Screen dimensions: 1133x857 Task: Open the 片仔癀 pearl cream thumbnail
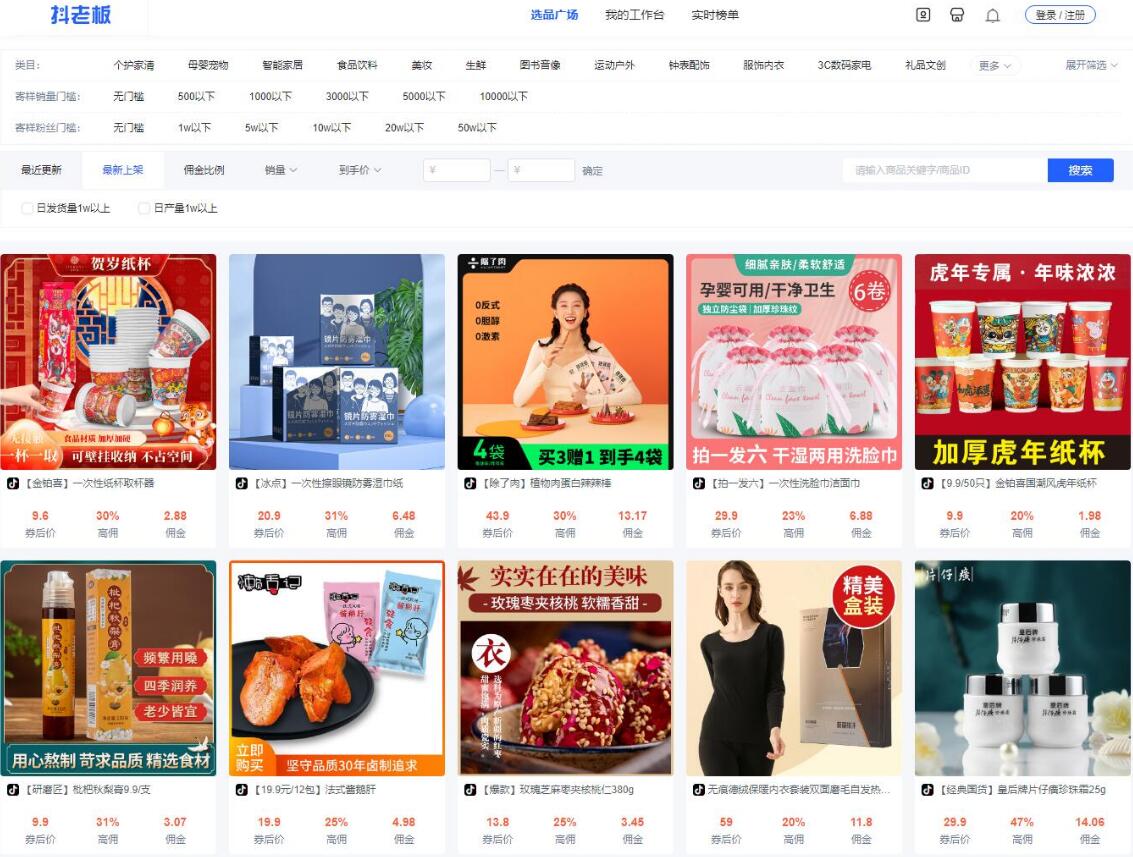[x=1022, y=668]
